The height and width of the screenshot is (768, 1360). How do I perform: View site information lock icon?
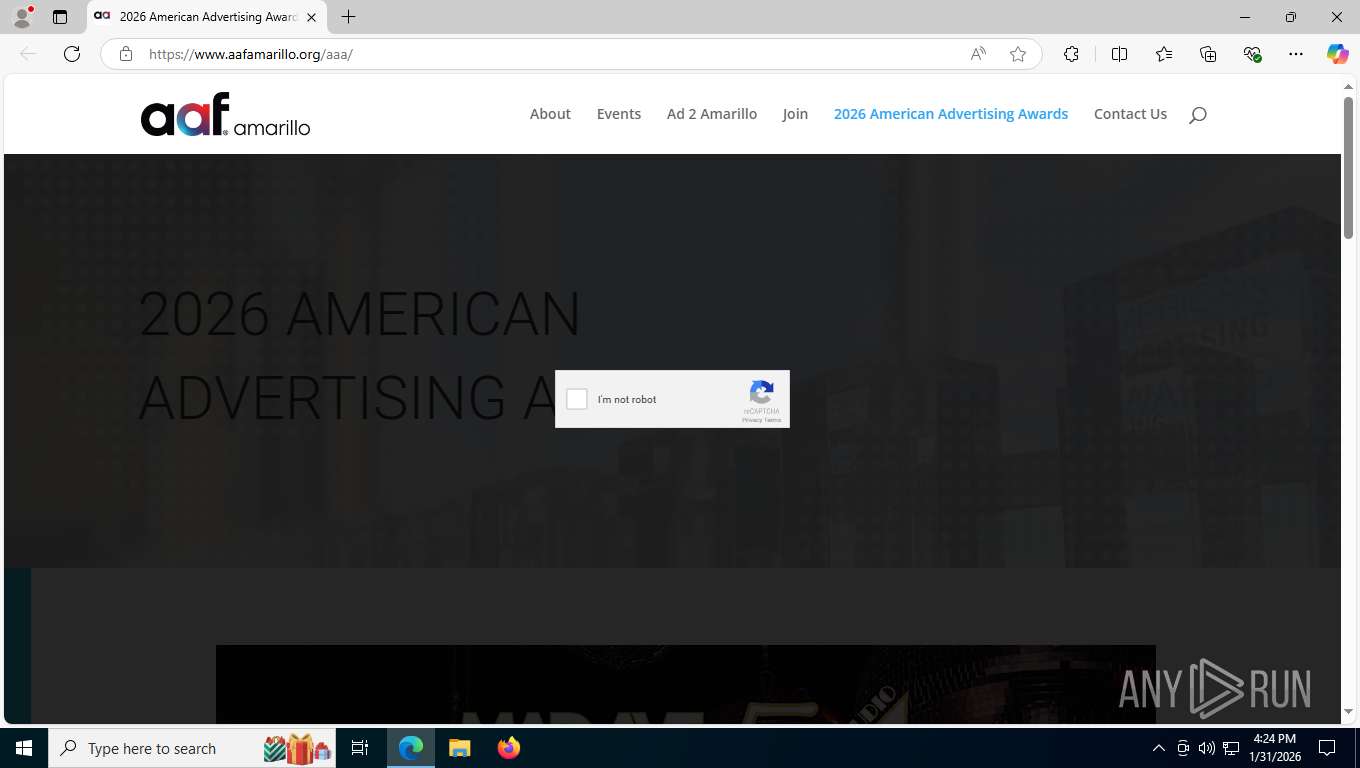[x=125, y=54]
